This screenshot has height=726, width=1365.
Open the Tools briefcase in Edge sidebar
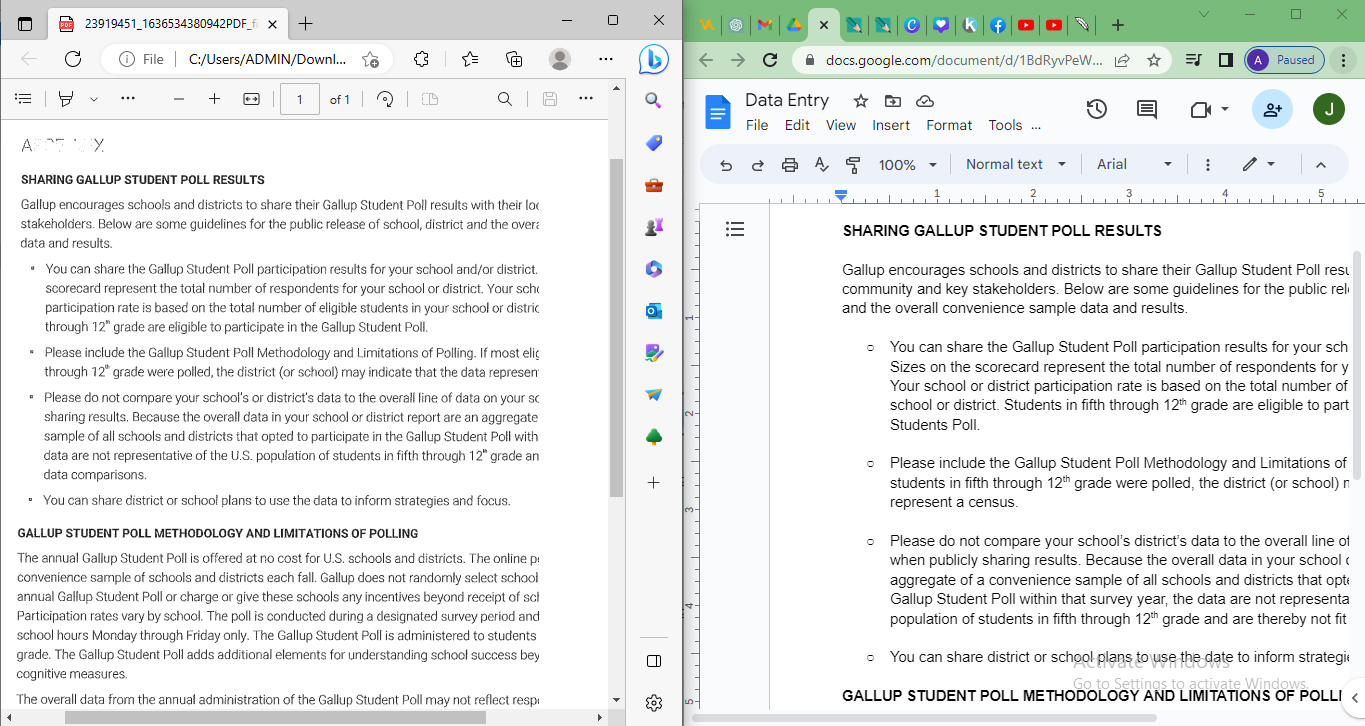click(x=654, y=185)
